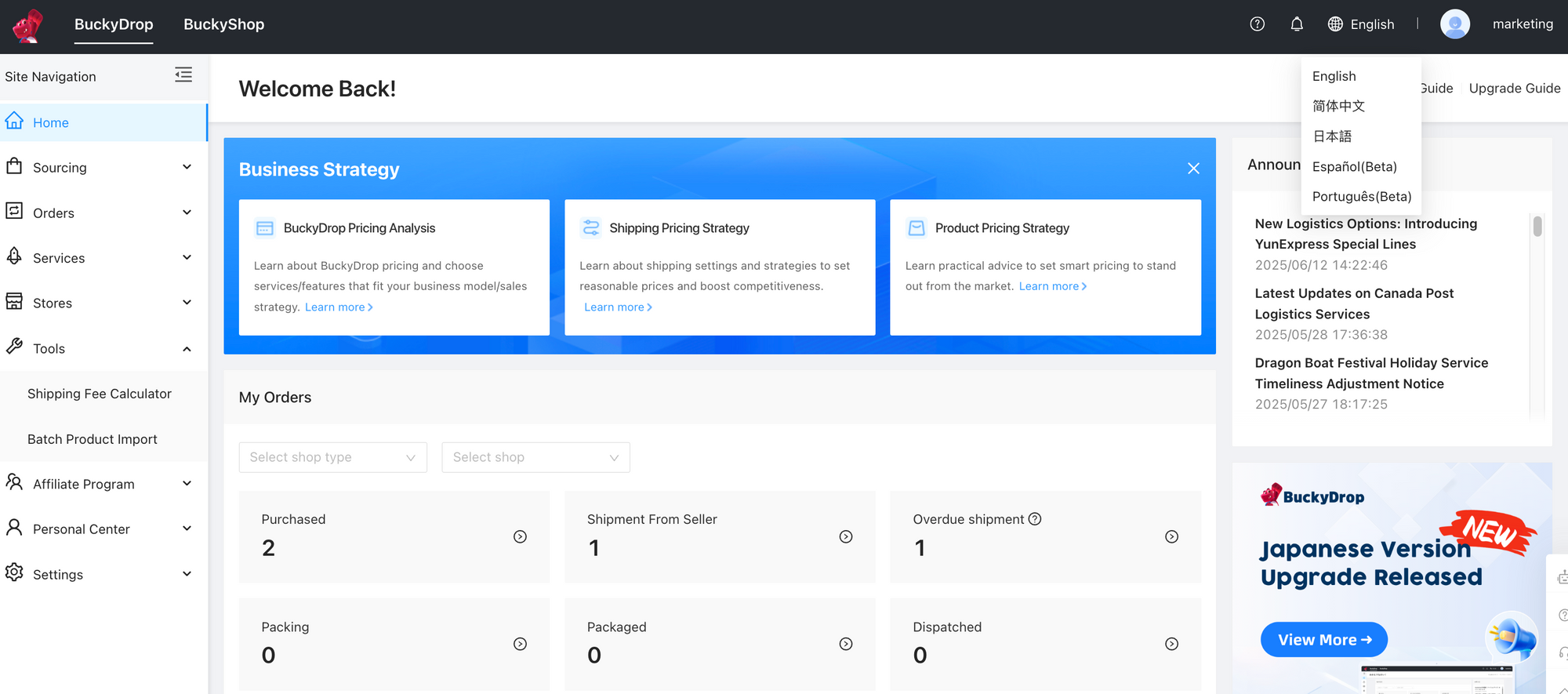The width and height of the screenshot is (1568, 694).
Task: Select 日本語 in language menu
Action: (x=1361, y=136)
